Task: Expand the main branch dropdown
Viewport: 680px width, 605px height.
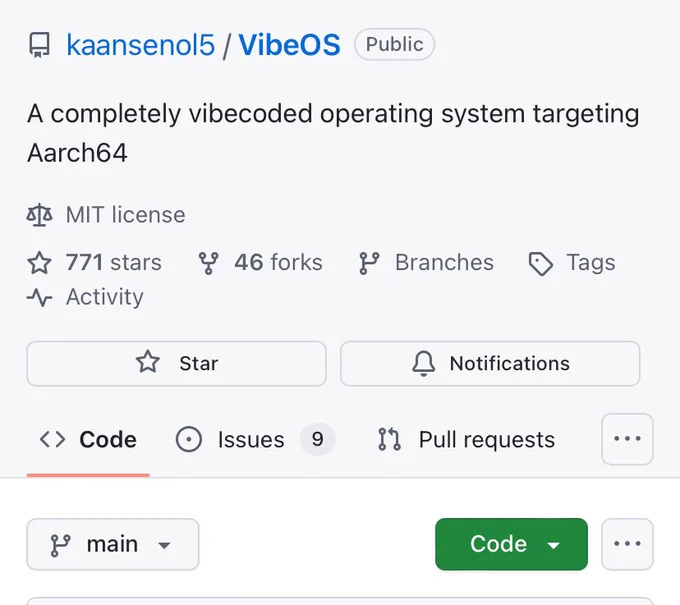Action: [113, 544]
